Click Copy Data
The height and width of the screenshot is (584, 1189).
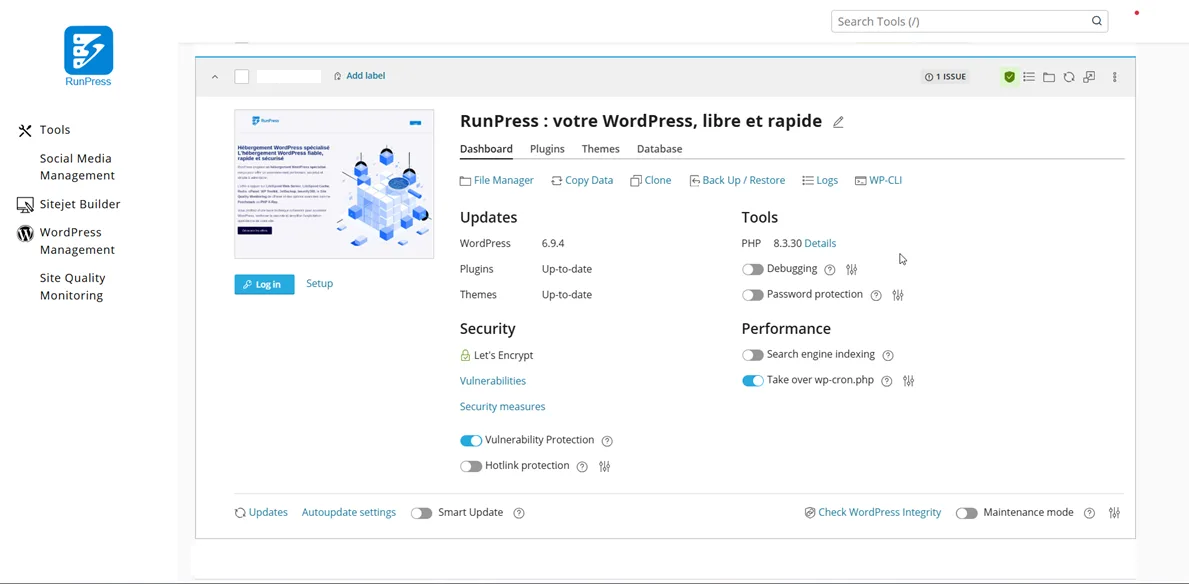[582, 181]
